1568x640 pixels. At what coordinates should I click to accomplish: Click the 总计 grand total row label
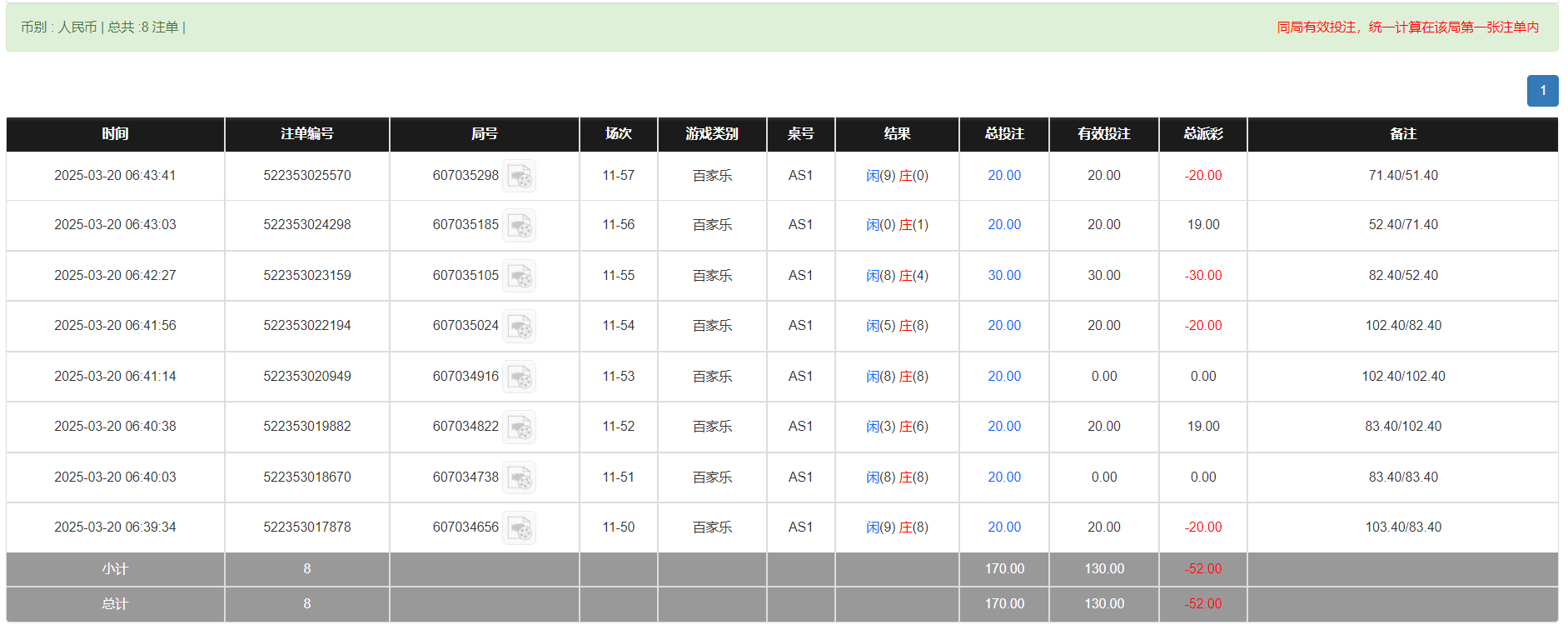tap(115, 604)
